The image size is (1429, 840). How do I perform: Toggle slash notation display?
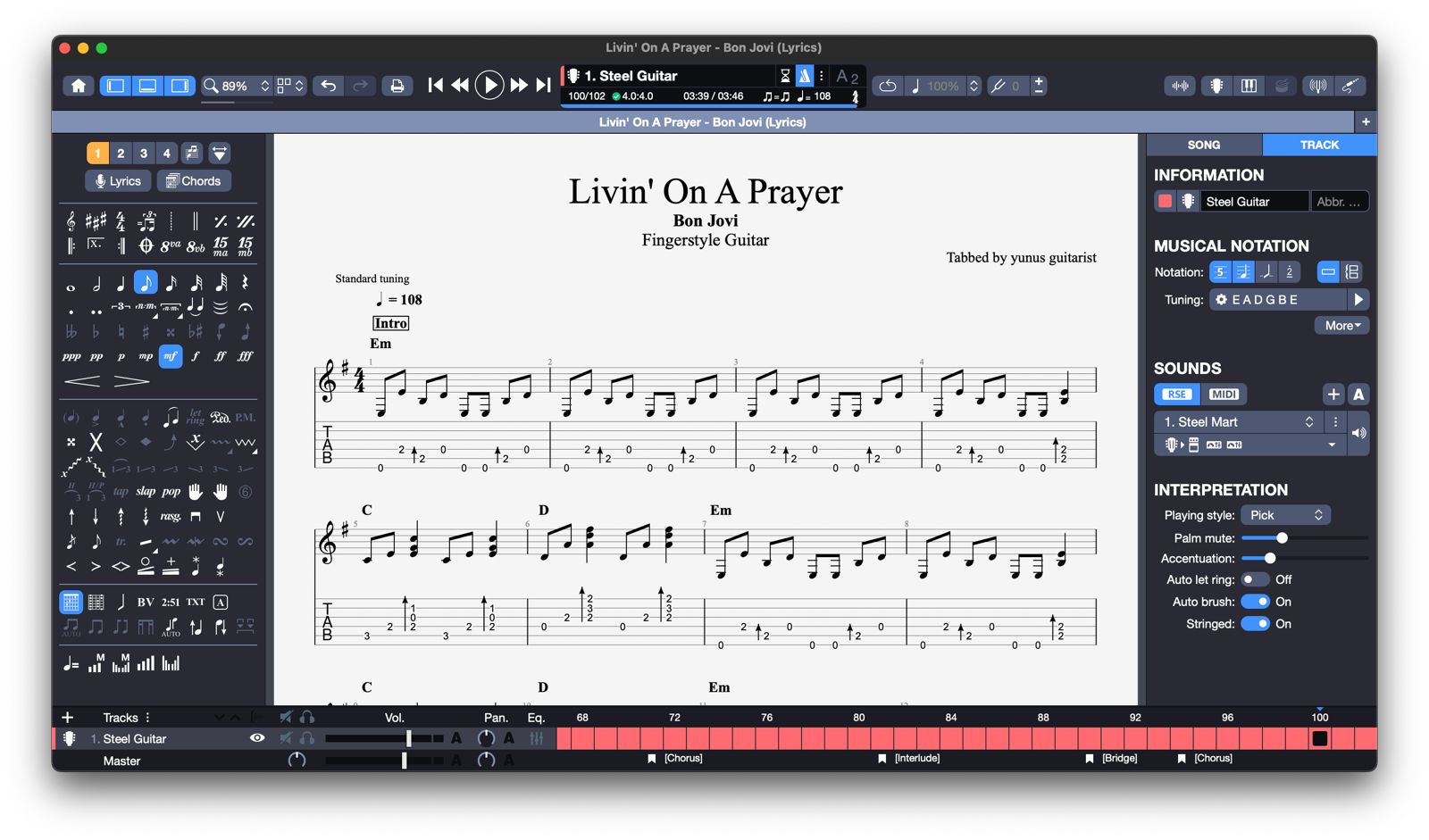(1266, 271)
